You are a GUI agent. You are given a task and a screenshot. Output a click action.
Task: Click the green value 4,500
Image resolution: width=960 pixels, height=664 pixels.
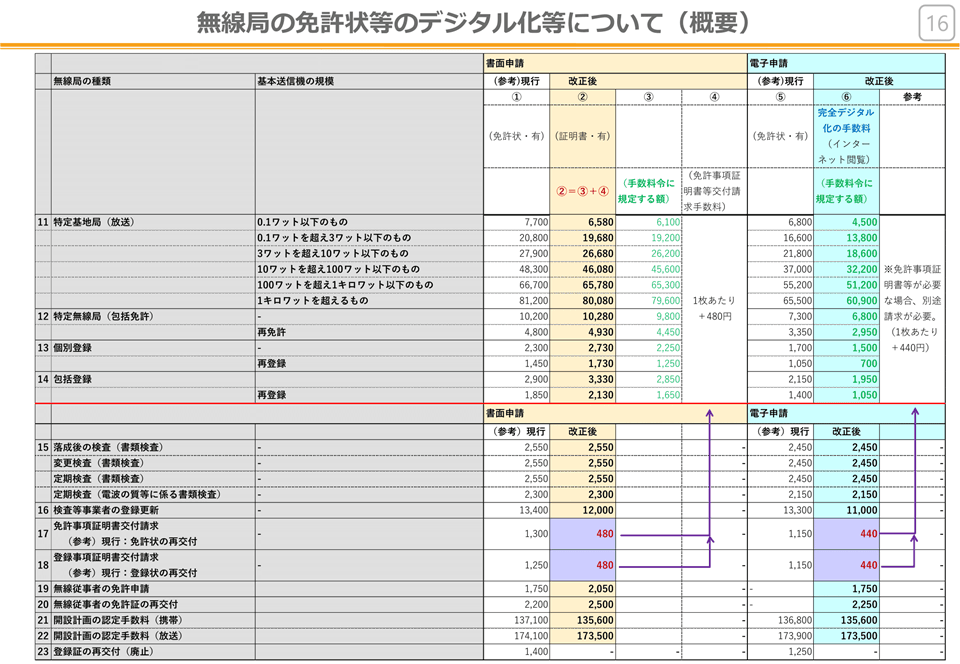[x=864, y=222]
